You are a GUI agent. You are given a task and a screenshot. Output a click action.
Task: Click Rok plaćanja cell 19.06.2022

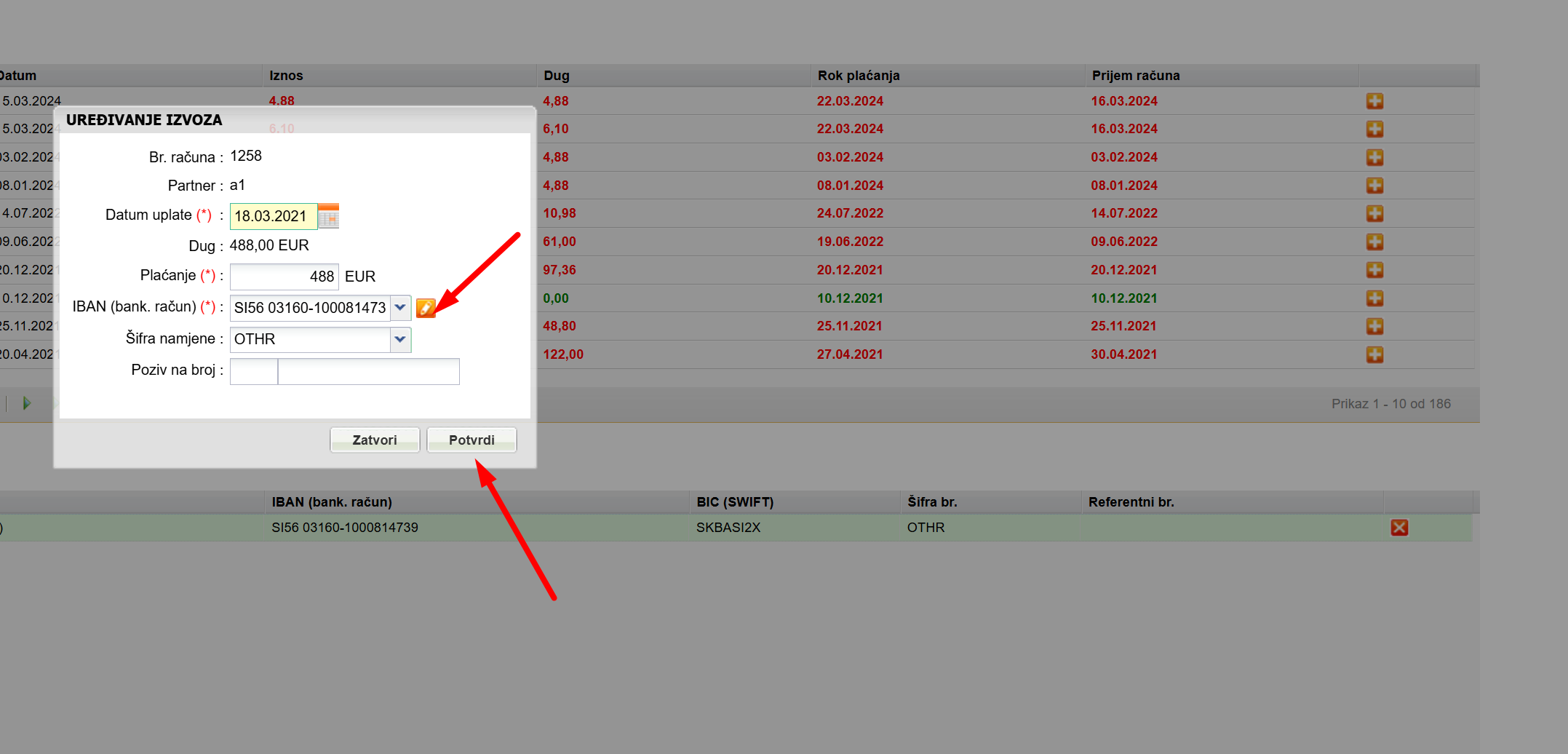coord(850,242)
